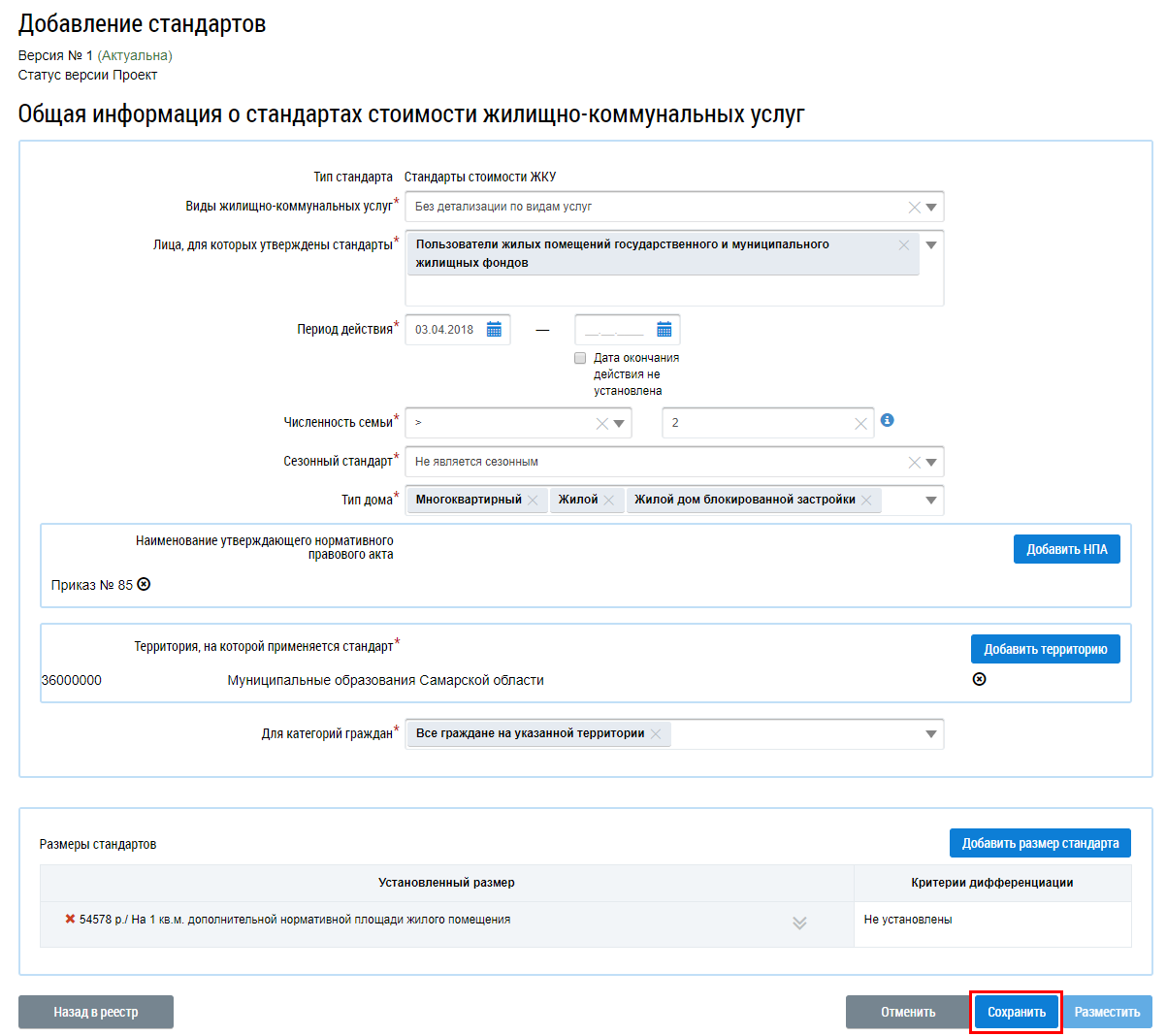The width and height of the screenshot is (1167, 1036).
Task: Go back via Назад в реестр
Action: point(96,1012)
